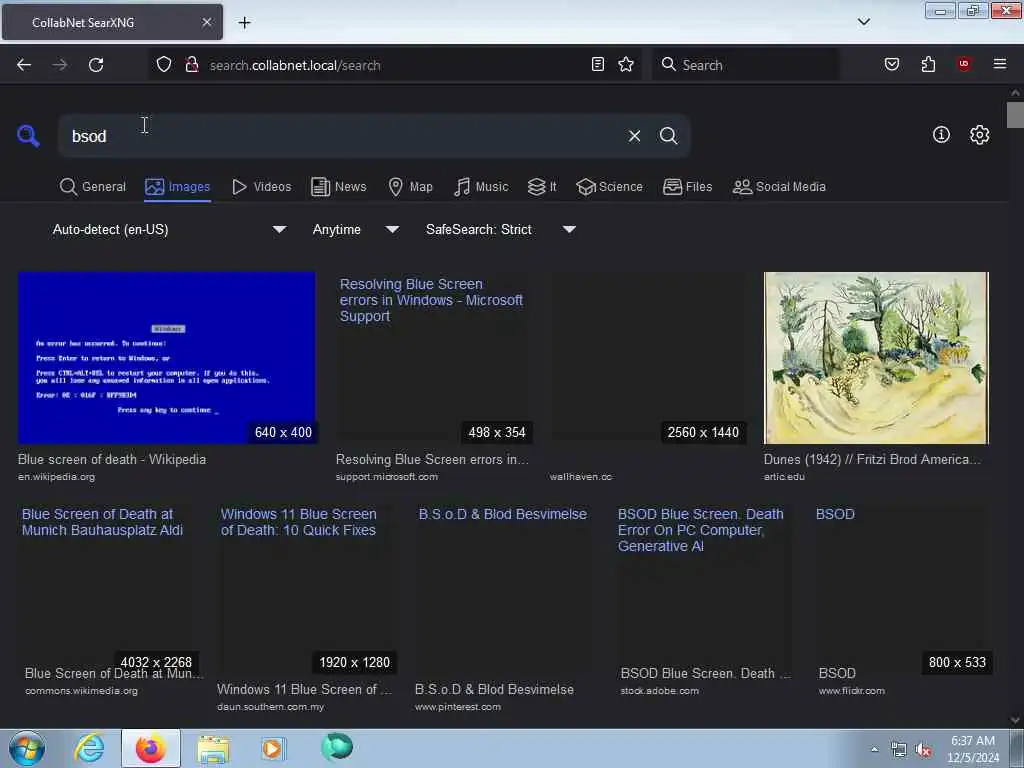Image resolution: width=1024 pixels, height=768 pixels.
Task: Open SearXNG preferences gear
Action: click(979, 135)
